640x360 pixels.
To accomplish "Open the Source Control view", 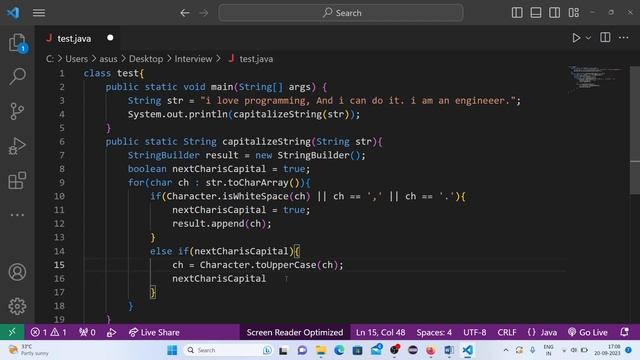I will pos(17,111).
